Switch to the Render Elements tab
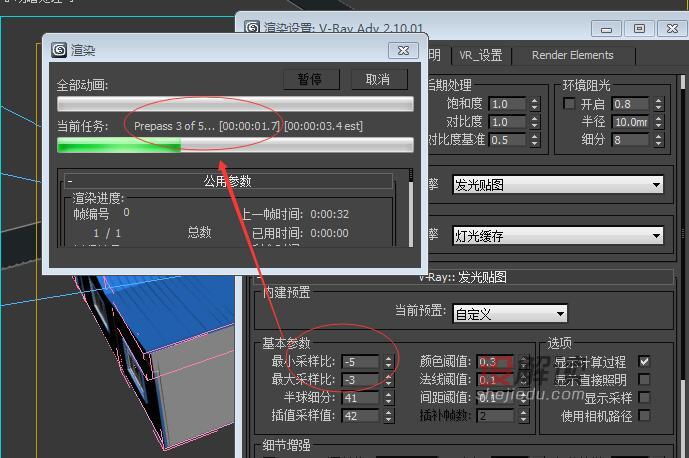Screen dimensions: 689x458 (573, 55)
